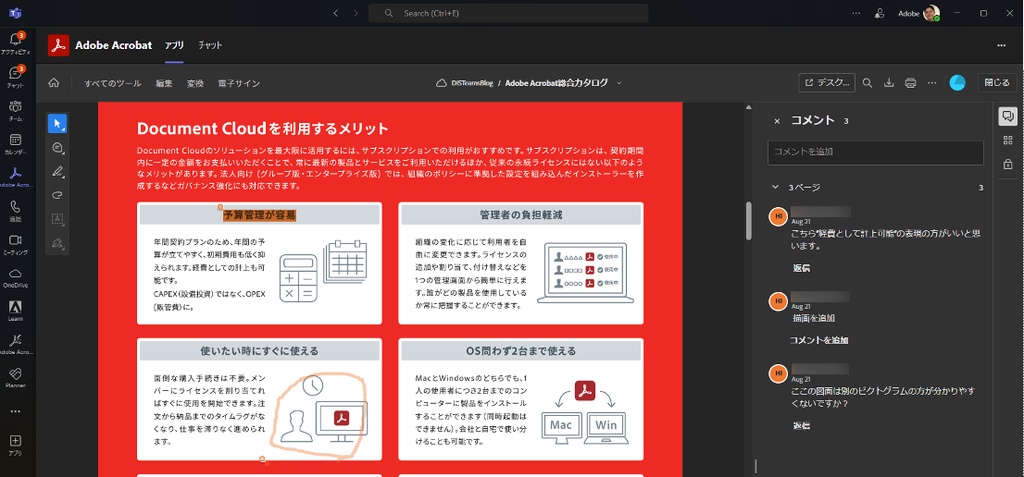Open 描画を追加 comment

[x=813, y=318]
